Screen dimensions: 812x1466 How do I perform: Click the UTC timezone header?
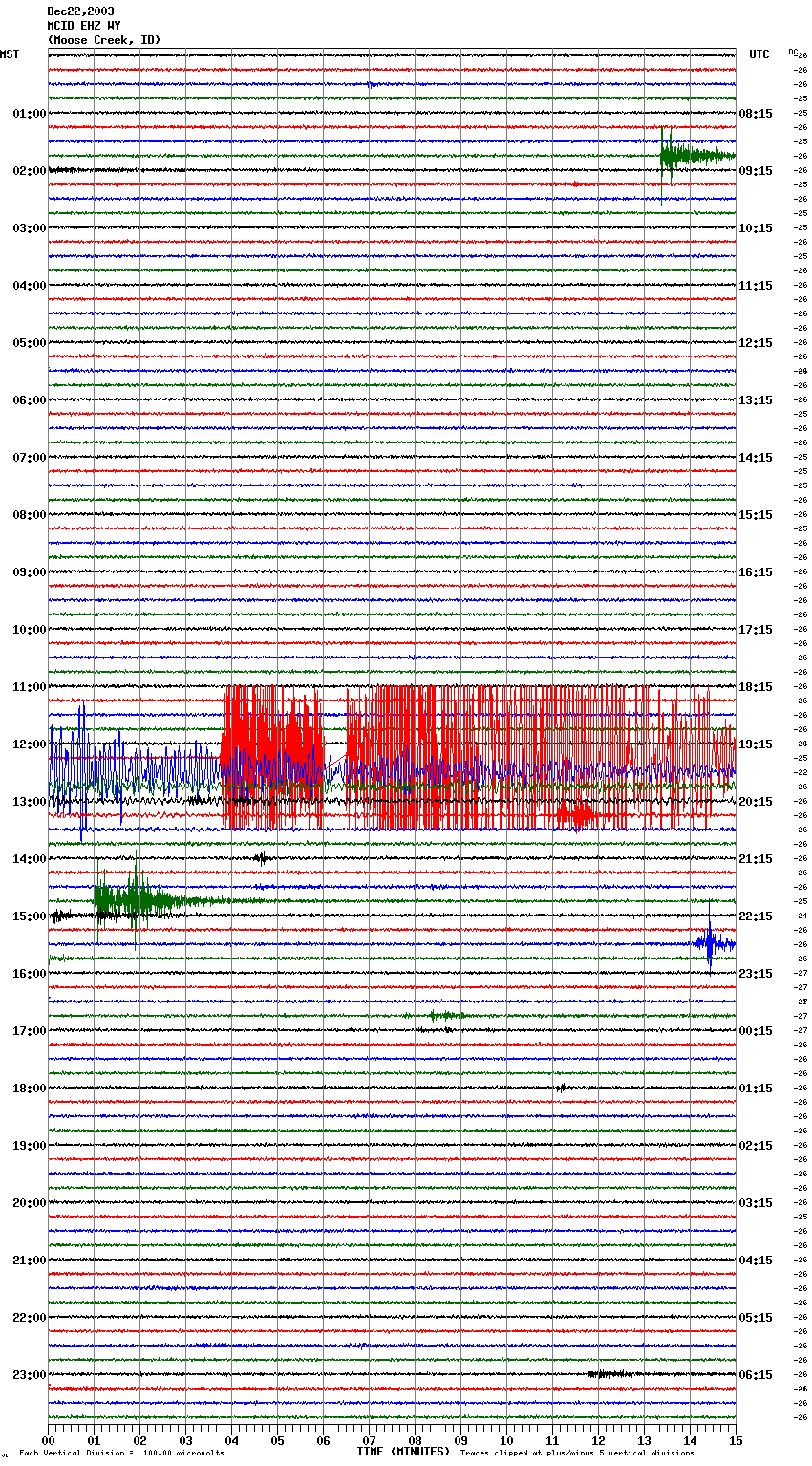[x=759, y=54]
